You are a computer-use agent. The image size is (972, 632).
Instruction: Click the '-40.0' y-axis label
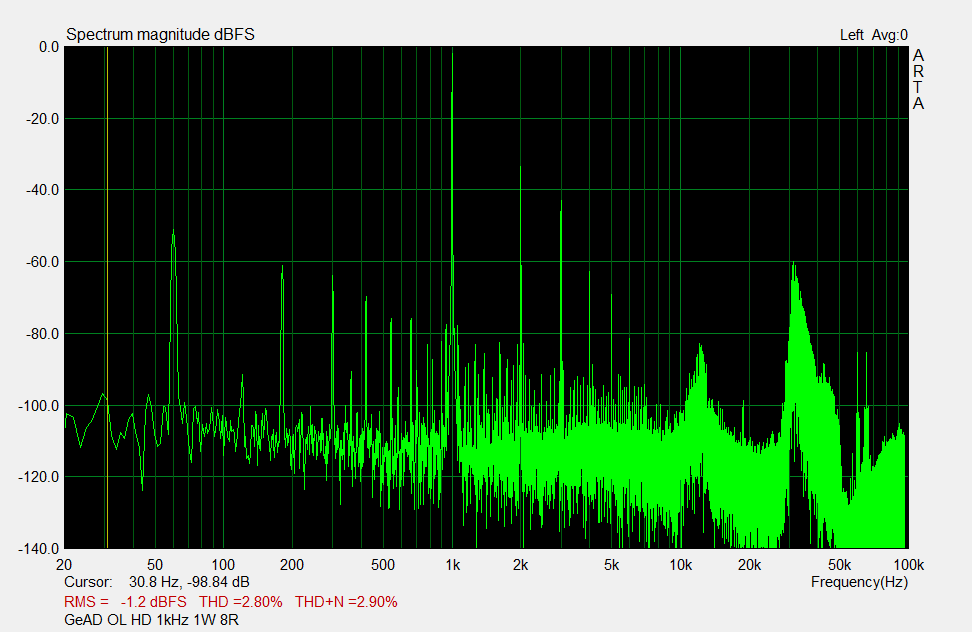click(x=43, y=190)
